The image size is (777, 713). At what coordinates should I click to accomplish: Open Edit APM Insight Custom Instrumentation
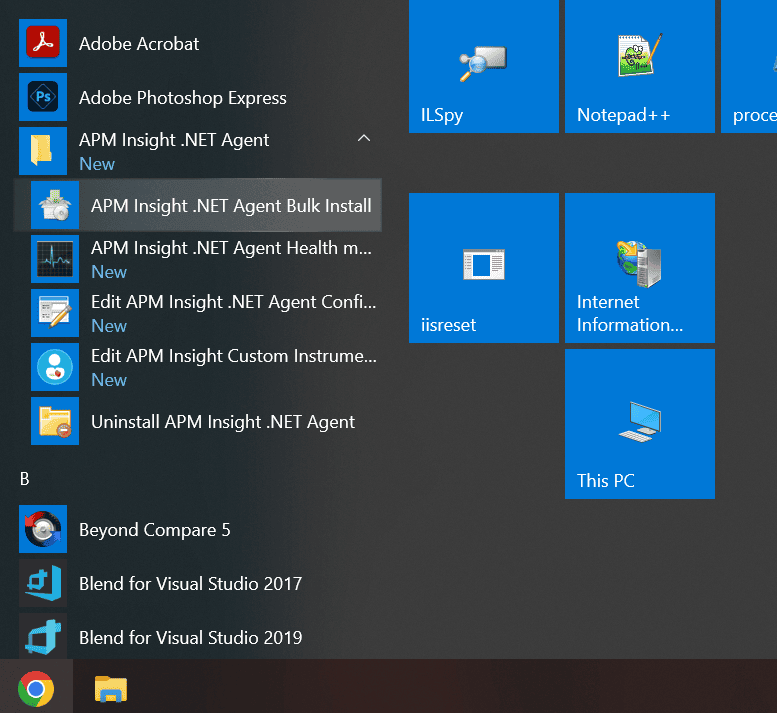232,356
